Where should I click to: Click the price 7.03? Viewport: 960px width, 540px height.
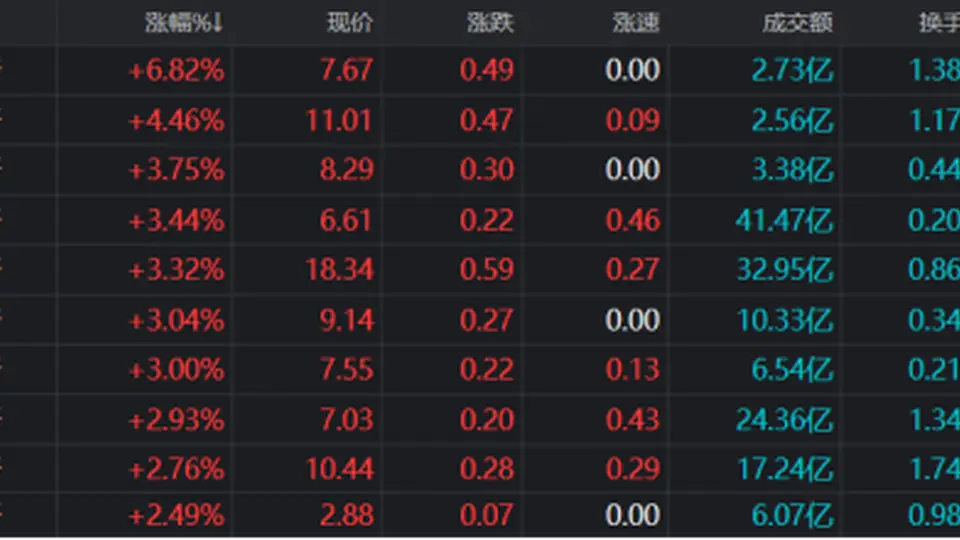(x=347, y=419)
